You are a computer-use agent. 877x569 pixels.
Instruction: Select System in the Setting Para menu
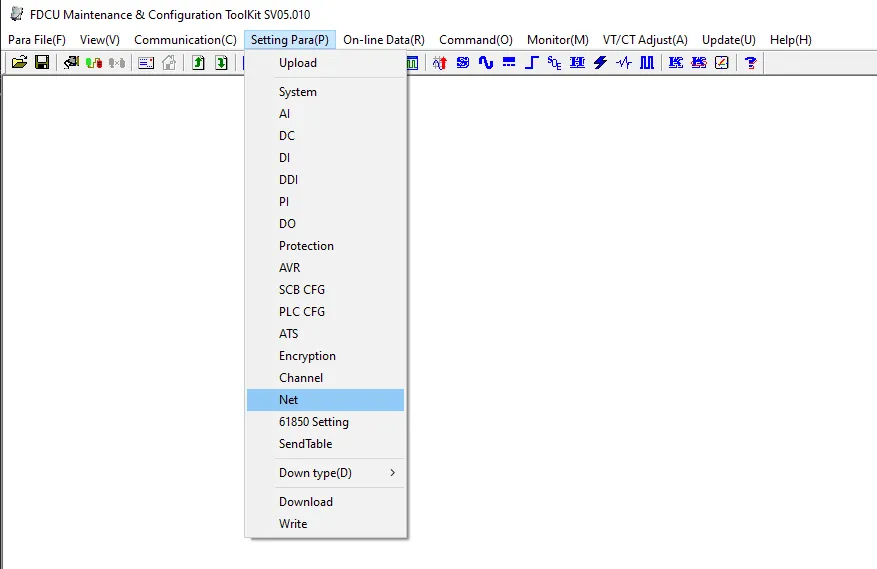click(326, 92)
